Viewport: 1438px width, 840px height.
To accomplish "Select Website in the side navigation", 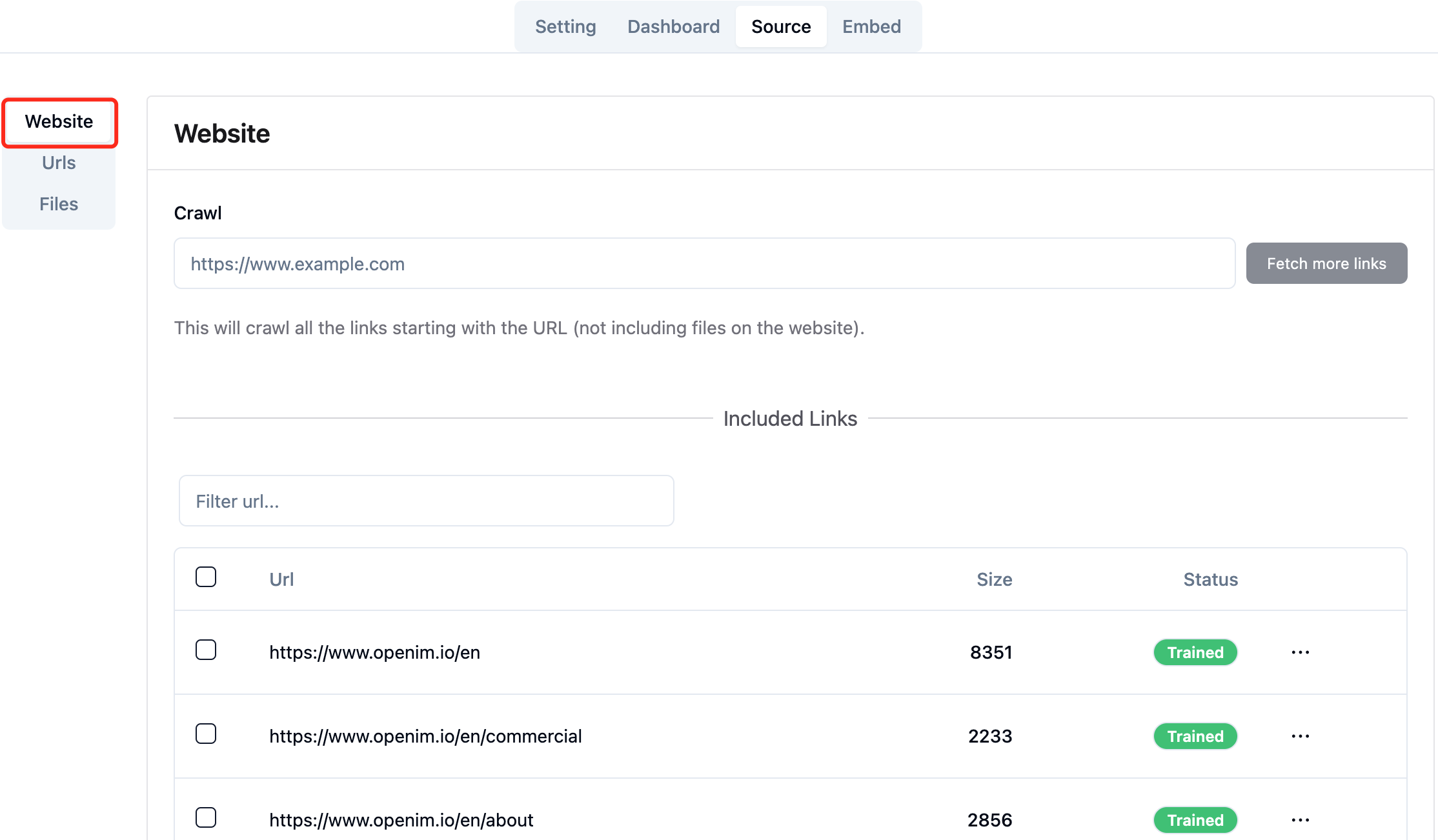I will tap(59, 121).
